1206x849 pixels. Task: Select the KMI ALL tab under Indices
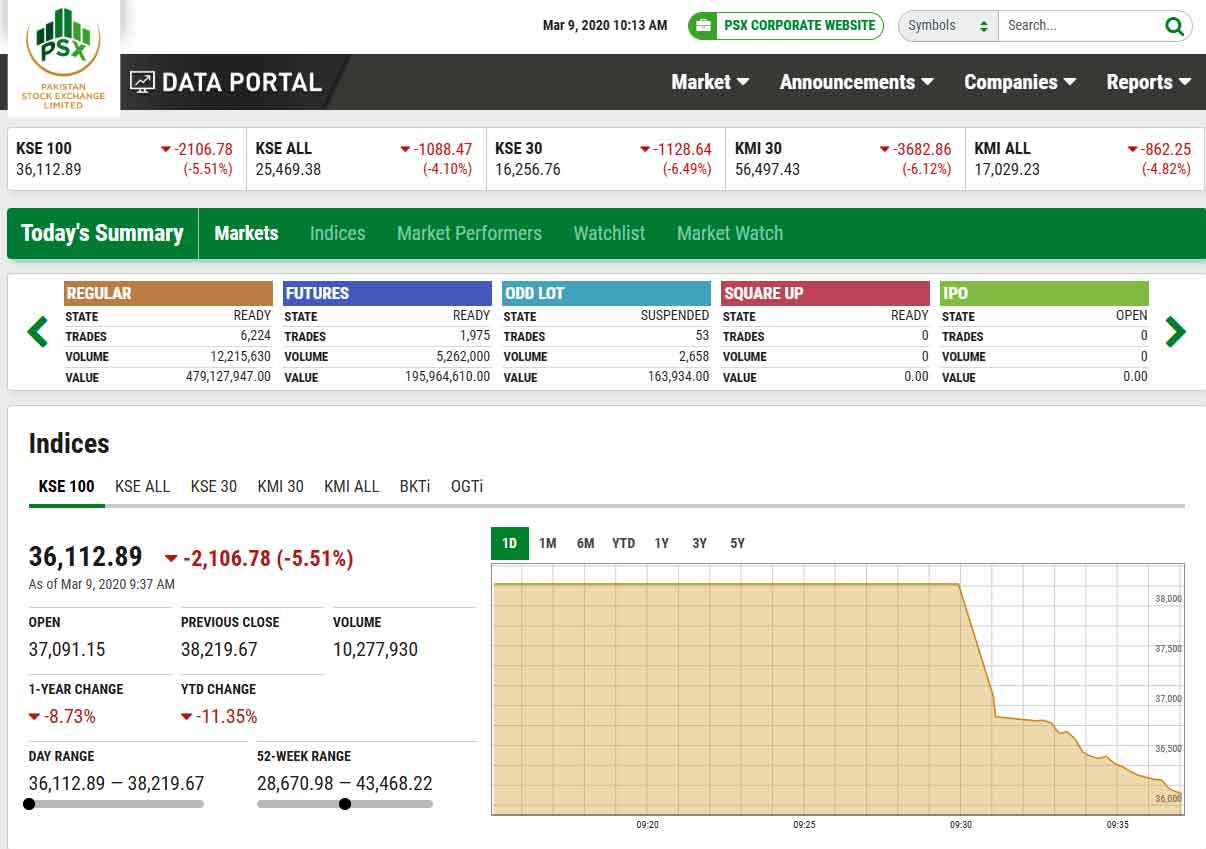tap(351, 487)
